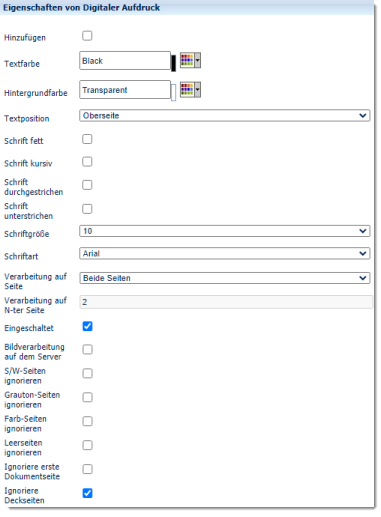Viewport: 381px width, 517px height.
Task: Expand the Schriftgröße dropdown
Action: coord(225,231)
